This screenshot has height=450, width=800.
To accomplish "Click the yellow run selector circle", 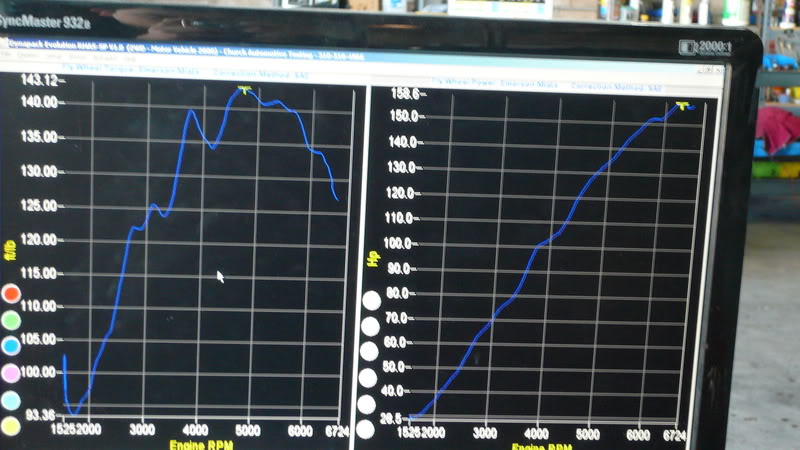I will pos(11,427).
